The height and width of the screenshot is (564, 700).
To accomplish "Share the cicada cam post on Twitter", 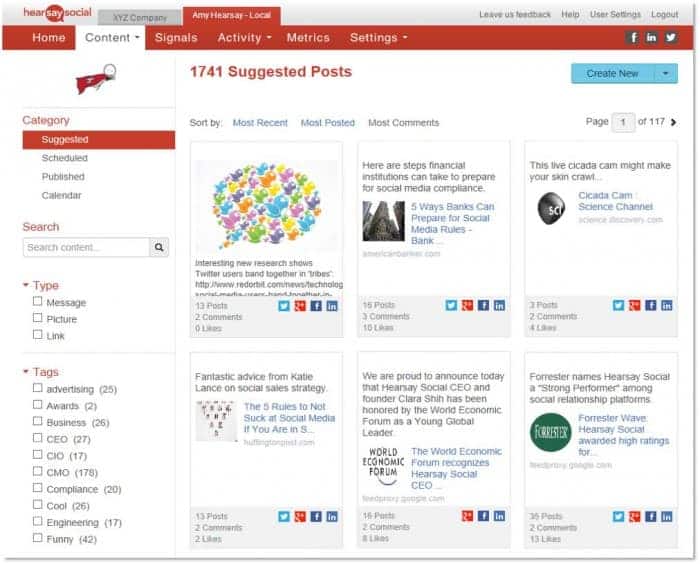I will [618, 305].
